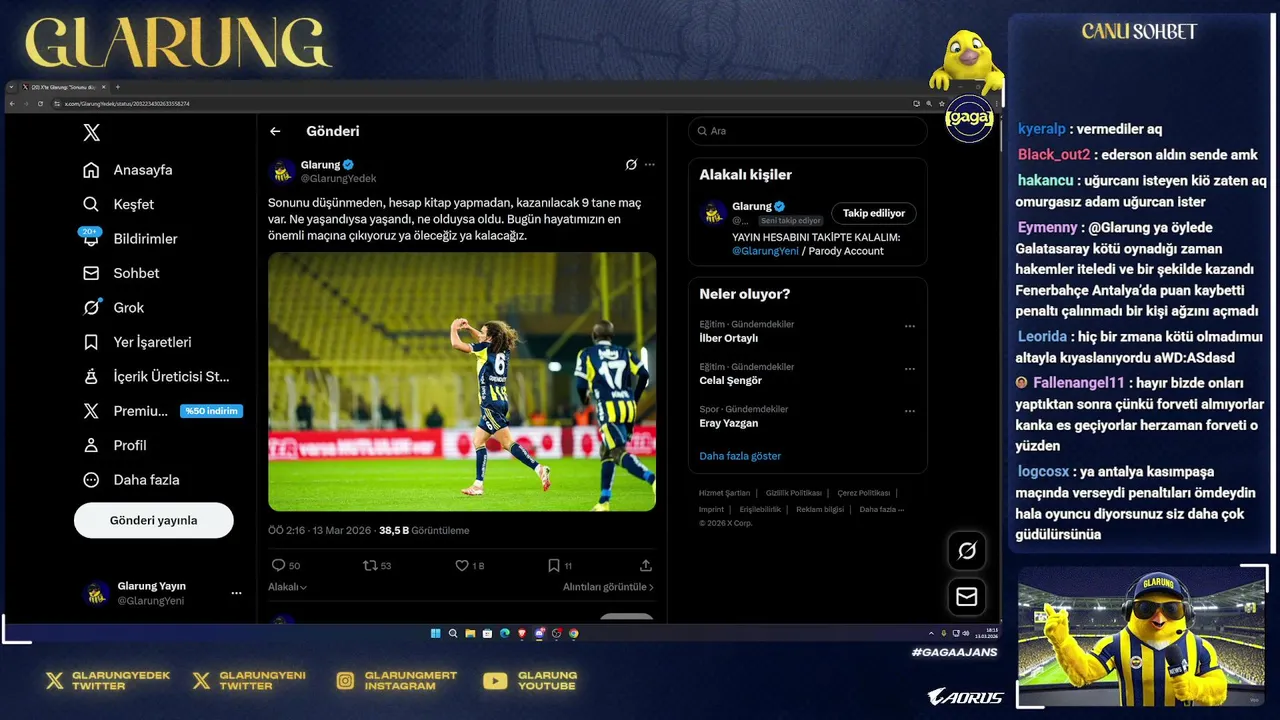
Task: Open the browser tab list chevron
Action: (11, 87)
